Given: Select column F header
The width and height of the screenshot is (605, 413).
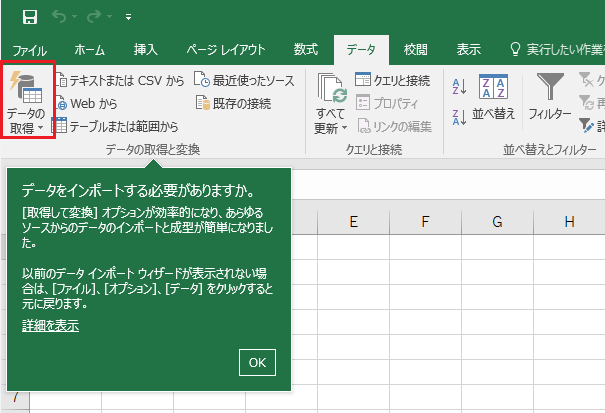Looking at the screenshot, I should [425, 222].
